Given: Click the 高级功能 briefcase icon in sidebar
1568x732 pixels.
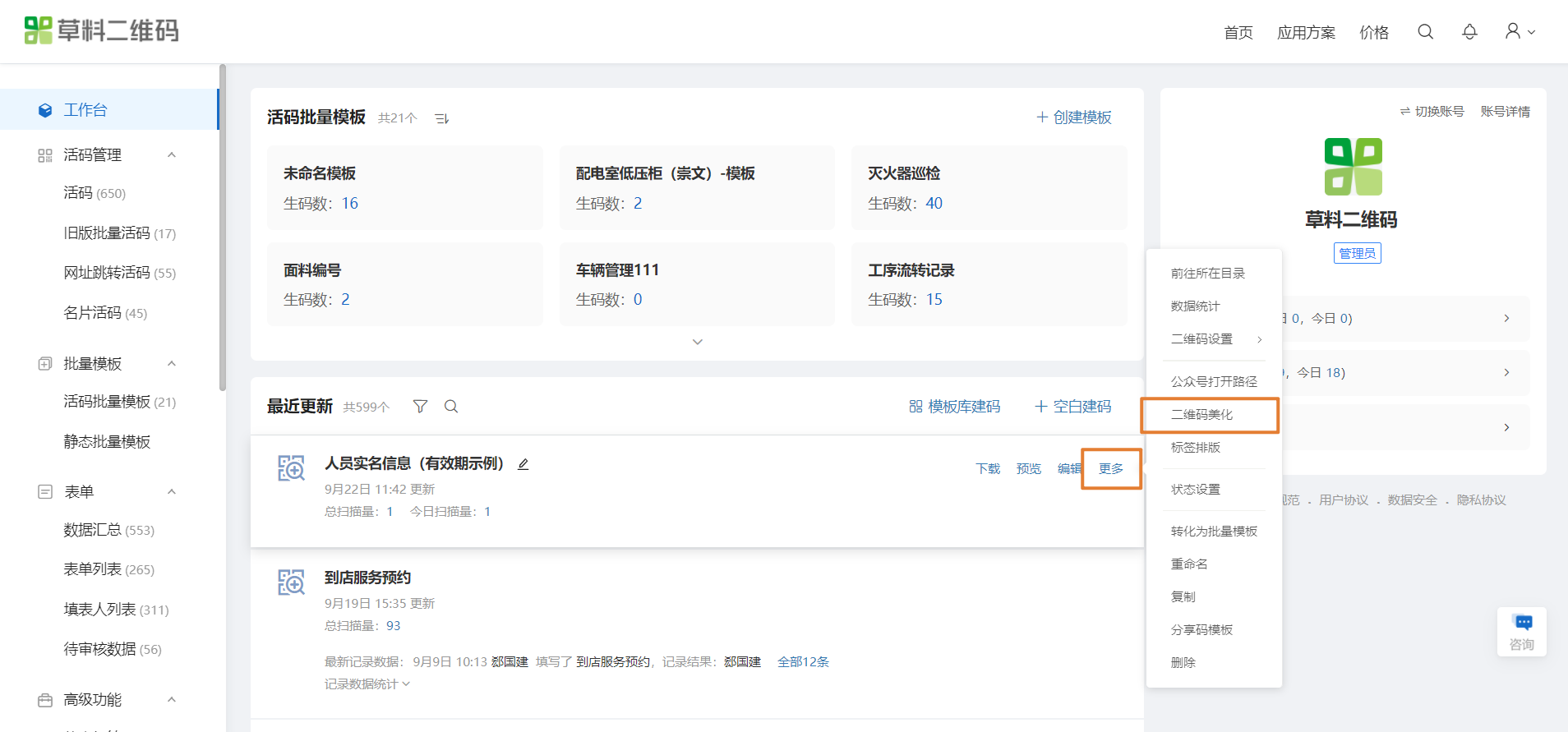Looking at the screenshot, I should click(x=45, y=700).
